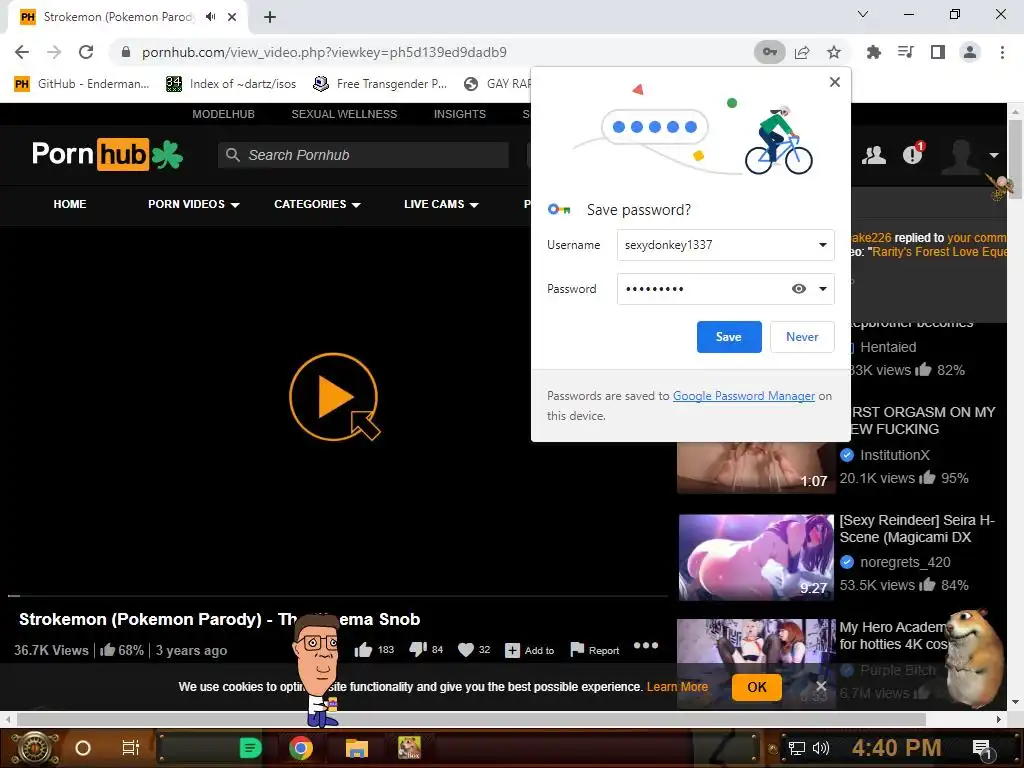Open the tab search chevron in title bar
Viewport: 1024px width, 768px height.
(x=863, y=14)
